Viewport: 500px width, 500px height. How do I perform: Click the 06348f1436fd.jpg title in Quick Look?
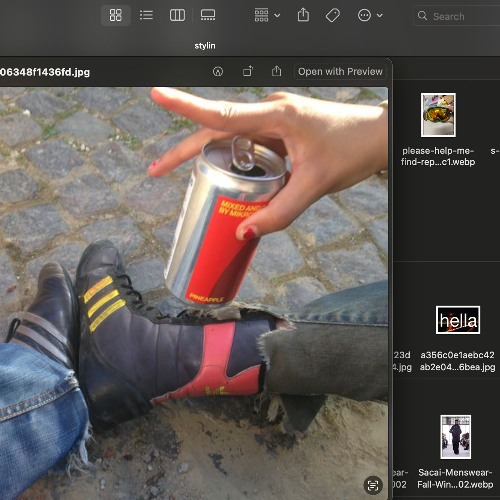45,72
